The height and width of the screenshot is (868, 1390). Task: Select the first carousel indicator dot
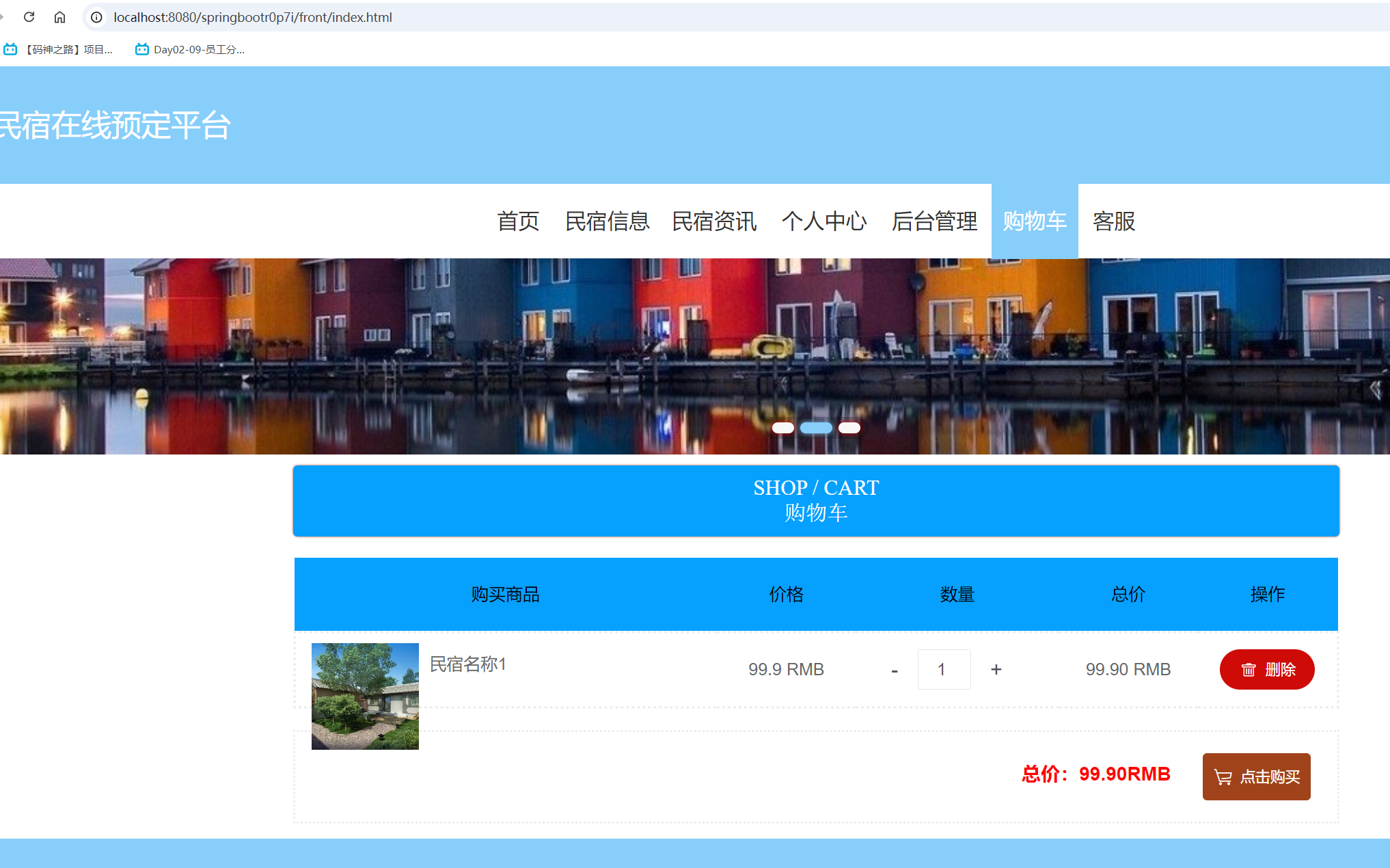(x=782, y=428)
